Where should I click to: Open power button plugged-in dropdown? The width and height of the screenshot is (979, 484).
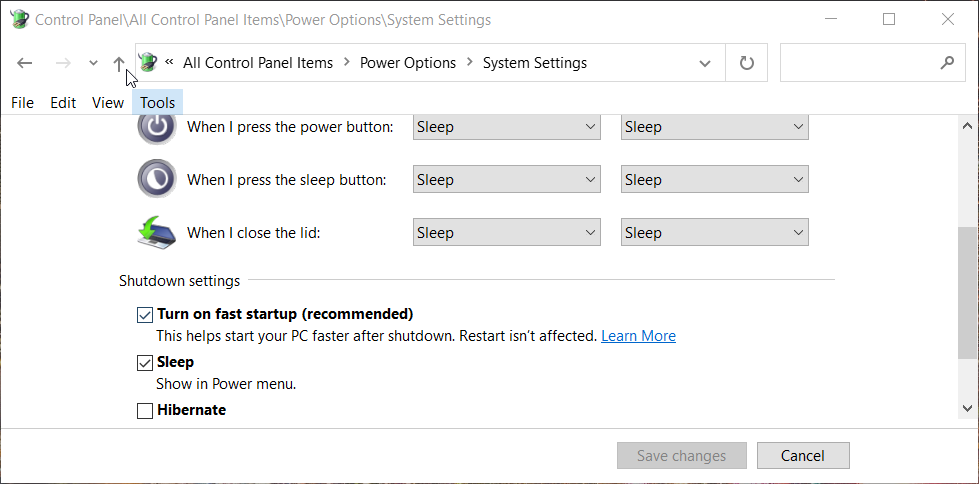click(714, 127)
